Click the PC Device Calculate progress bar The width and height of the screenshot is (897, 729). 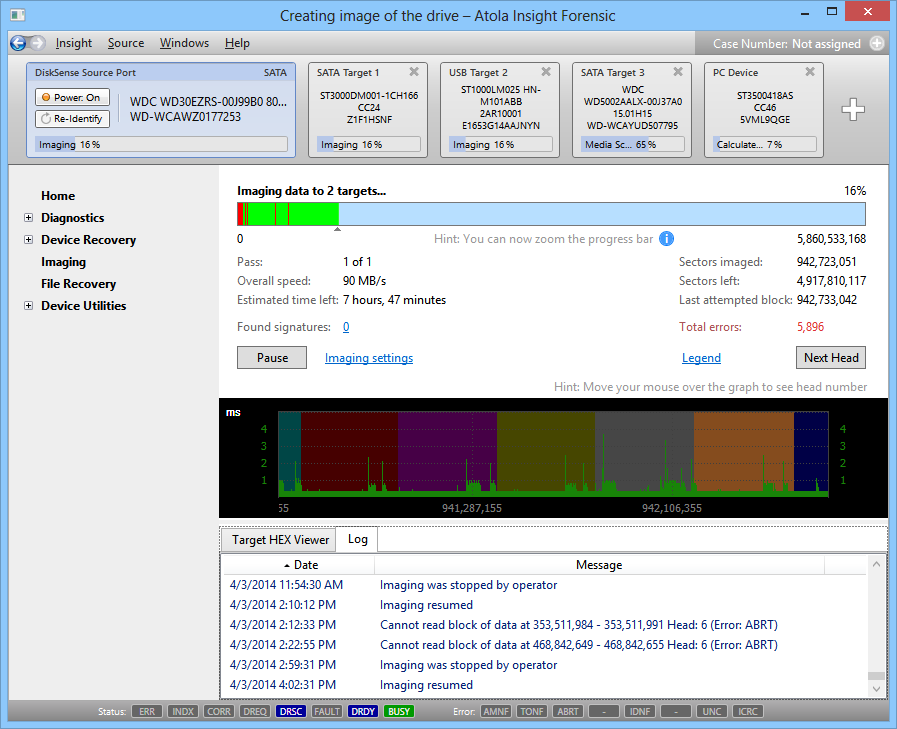click(764, 145)
